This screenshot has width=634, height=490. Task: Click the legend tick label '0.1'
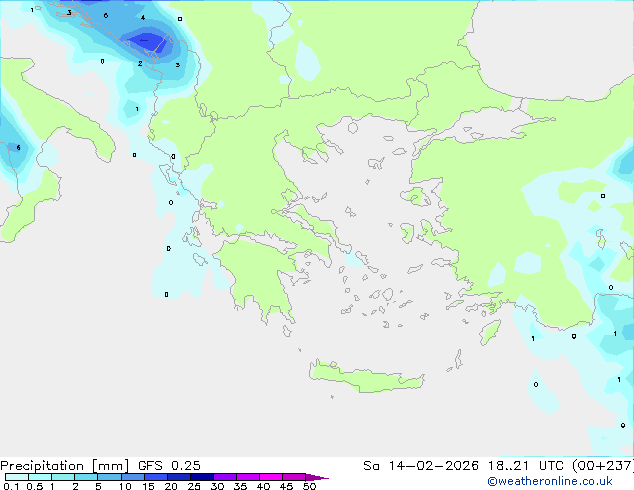coord(11,486)
